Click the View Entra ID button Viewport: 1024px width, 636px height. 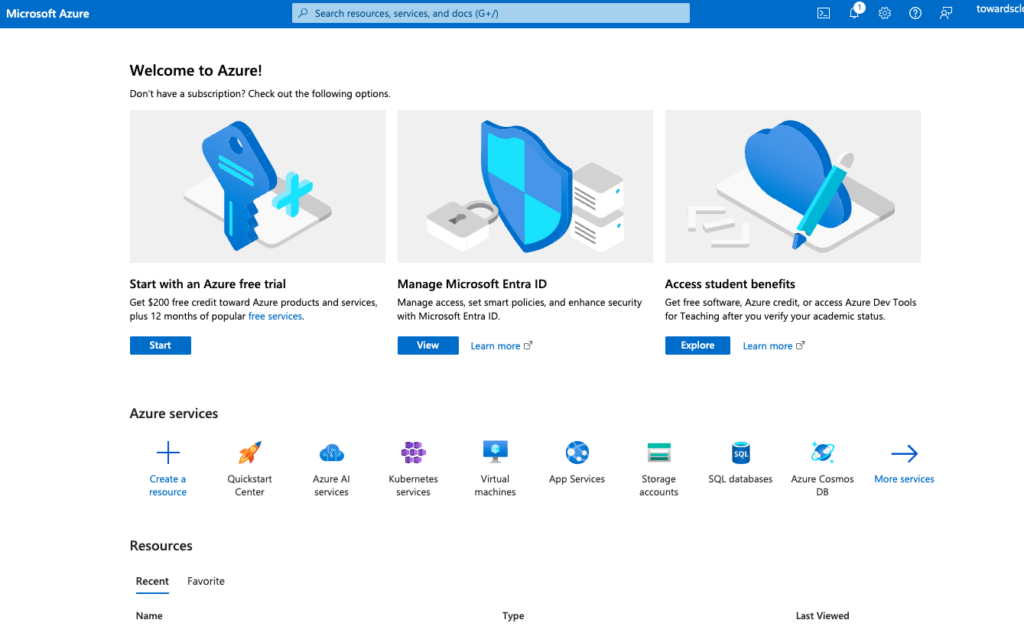428,345
